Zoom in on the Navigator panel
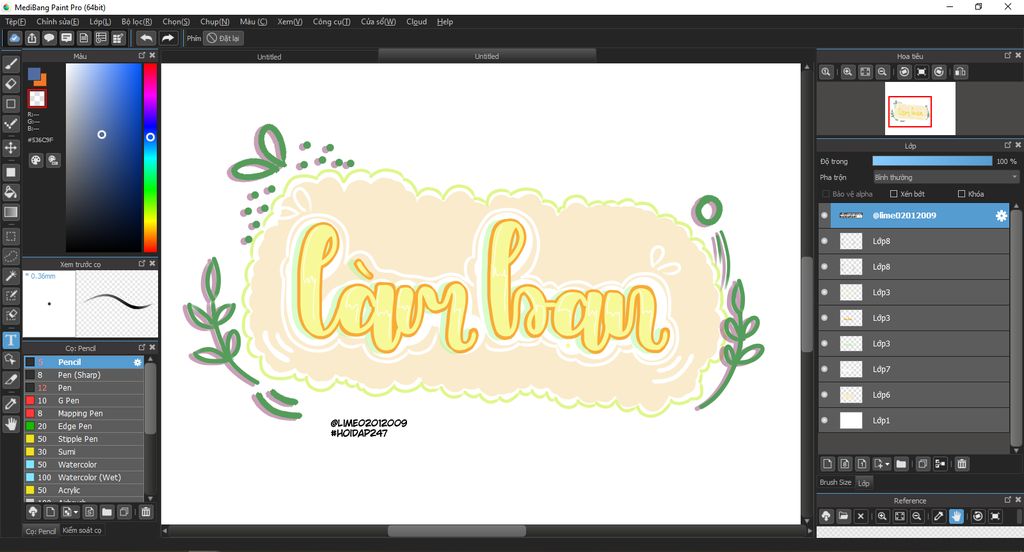 coord(848,72)
